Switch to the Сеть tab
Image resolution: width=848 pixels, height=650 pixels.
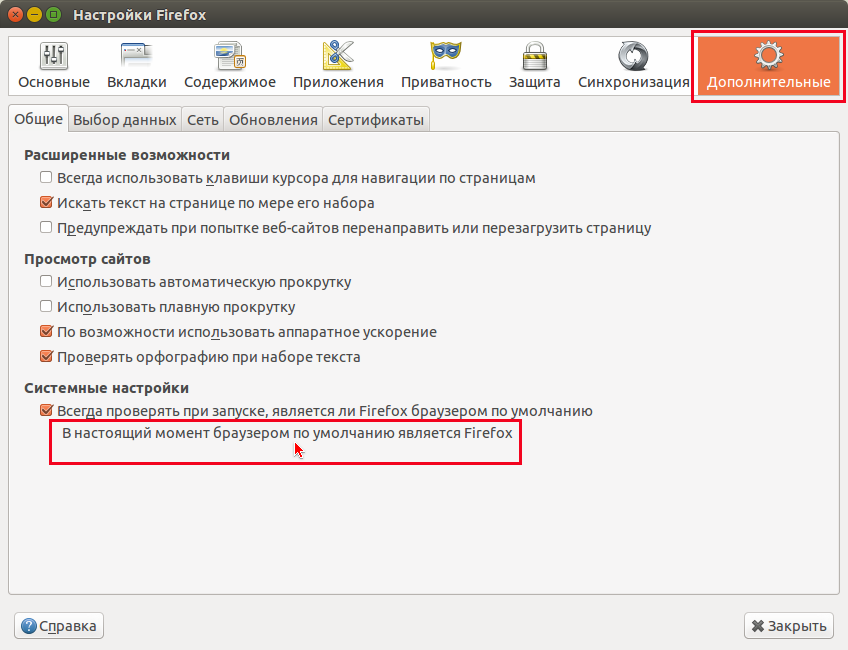(x=202, y=118)
